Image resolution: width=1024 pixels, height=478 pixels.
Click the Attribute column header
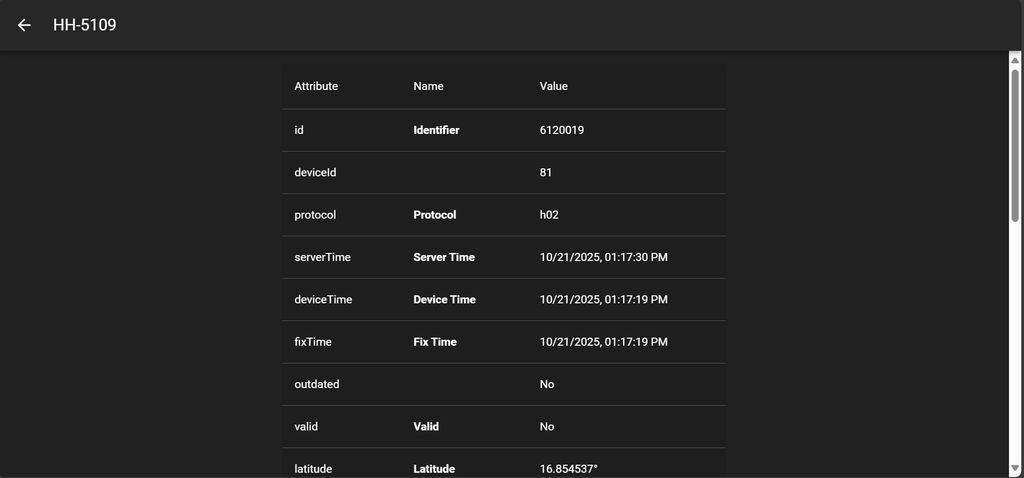tap(316, 86)
